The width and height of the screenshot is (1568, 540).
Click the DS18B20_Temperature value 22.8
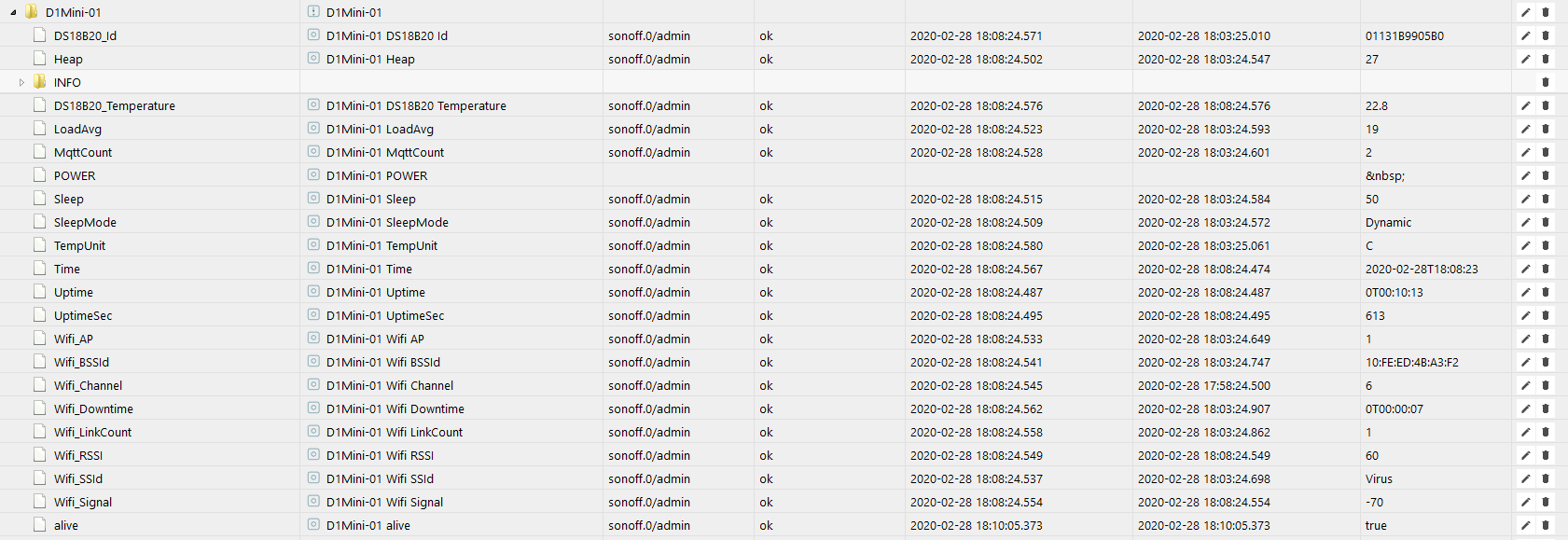click(x=1376, y=105)
